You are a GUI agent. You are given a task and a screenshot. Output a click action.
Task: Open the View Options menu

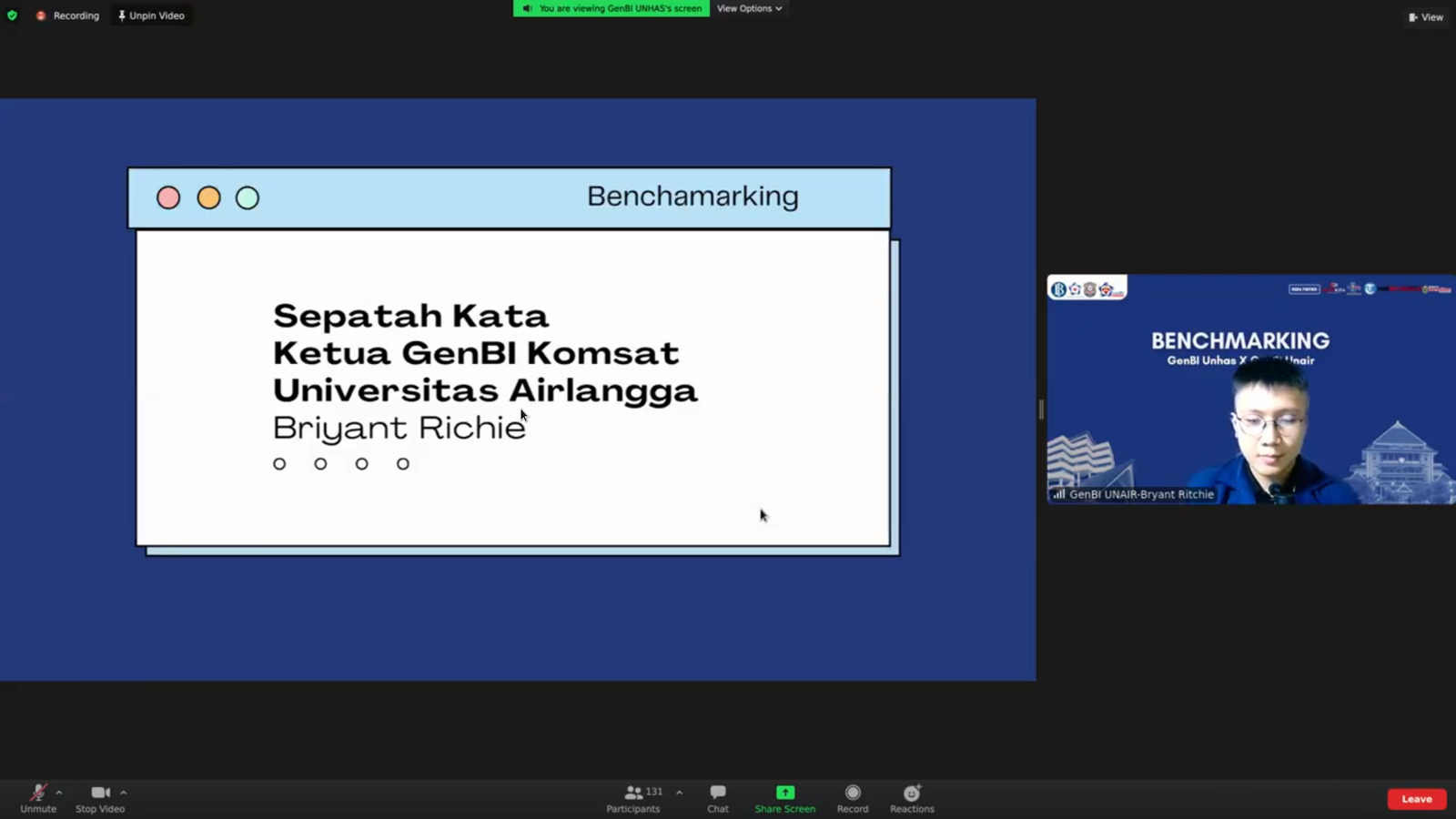pos(748,8)
